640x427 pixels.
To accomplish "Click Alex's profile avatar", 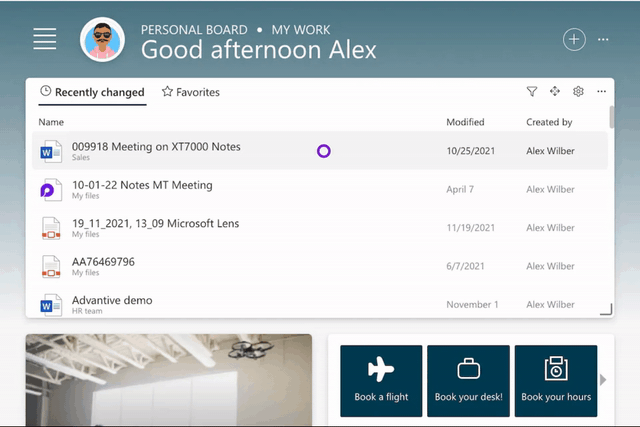I will coord(102,40).
